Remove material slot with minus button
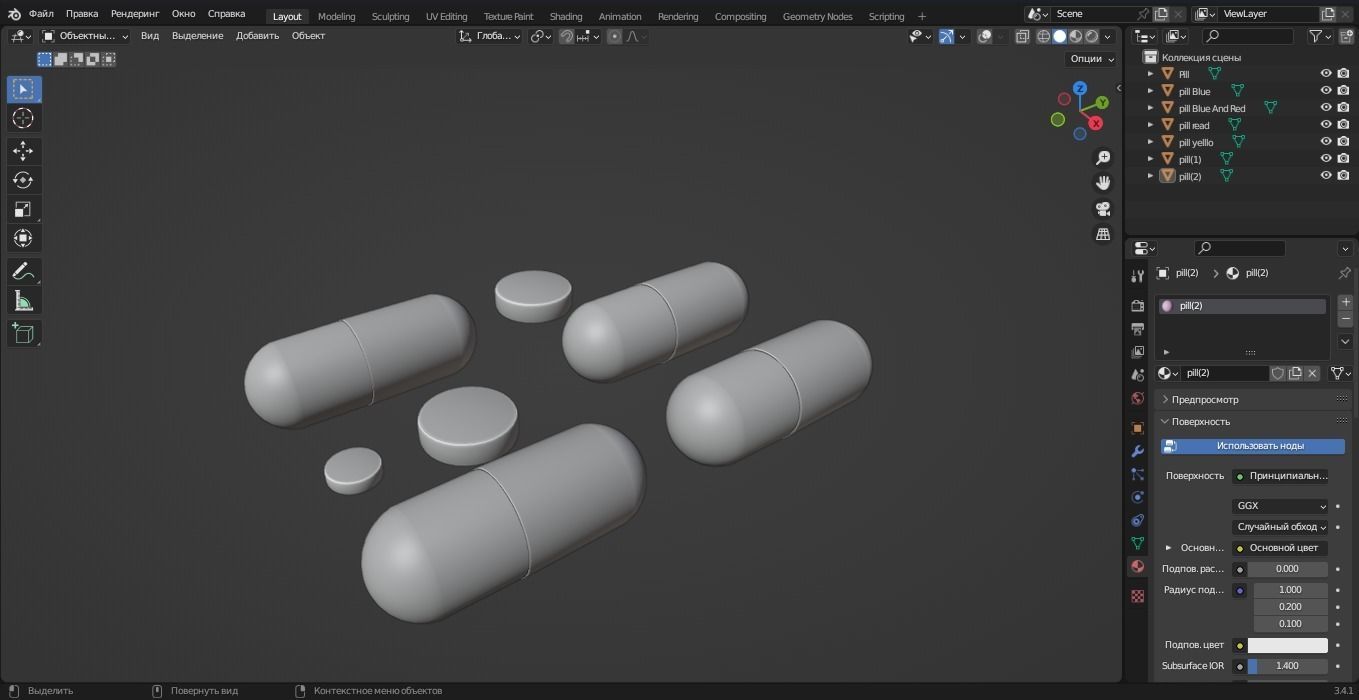This screenshot has width=1359, height=700. click(1345, 319)
